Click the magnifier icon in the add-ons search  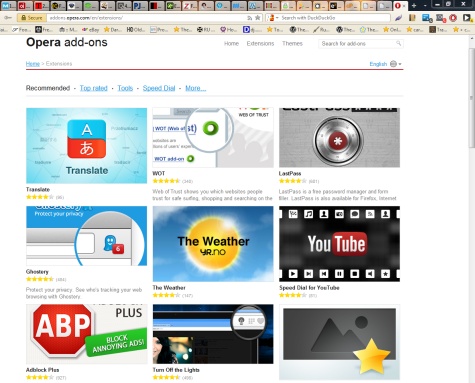(398, 43)
